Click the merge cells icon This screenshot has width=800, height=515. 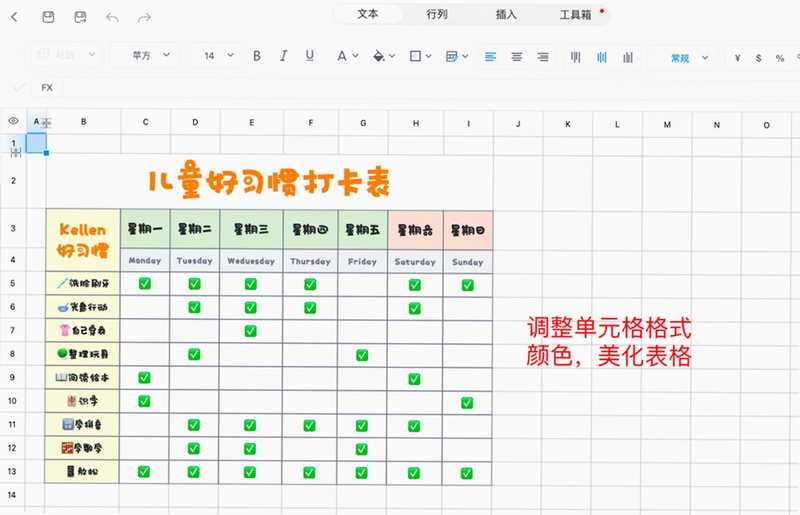tap(452, 56)
